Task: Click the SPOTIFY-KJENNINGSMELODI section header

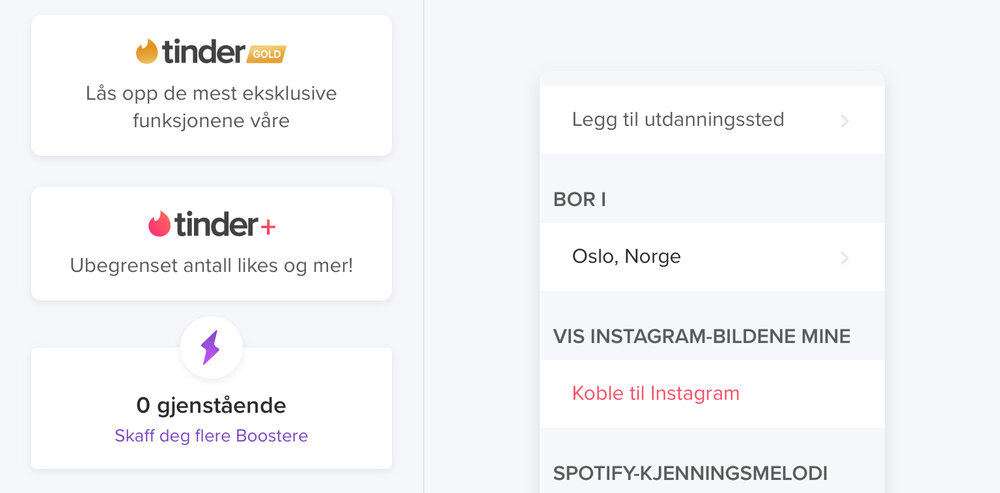Action: 690,472
